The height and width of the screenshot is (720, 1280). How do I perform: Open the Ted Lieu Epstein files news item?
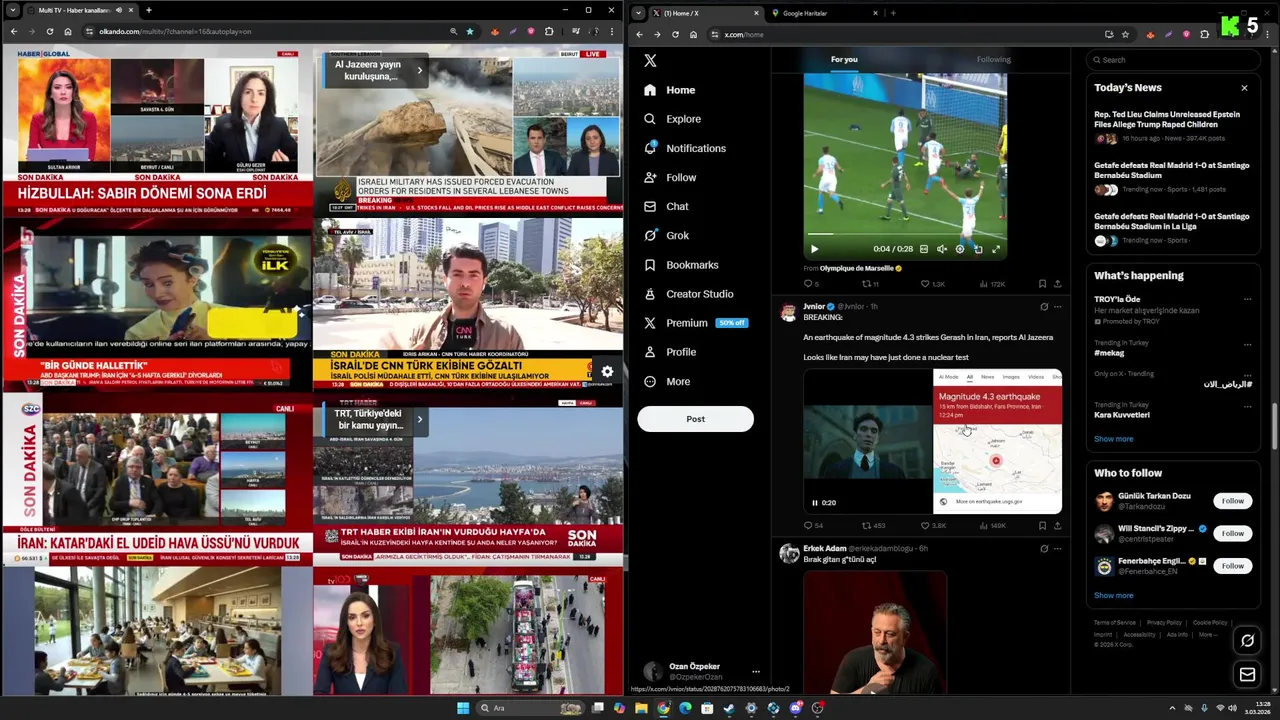tap(1172, 126)
